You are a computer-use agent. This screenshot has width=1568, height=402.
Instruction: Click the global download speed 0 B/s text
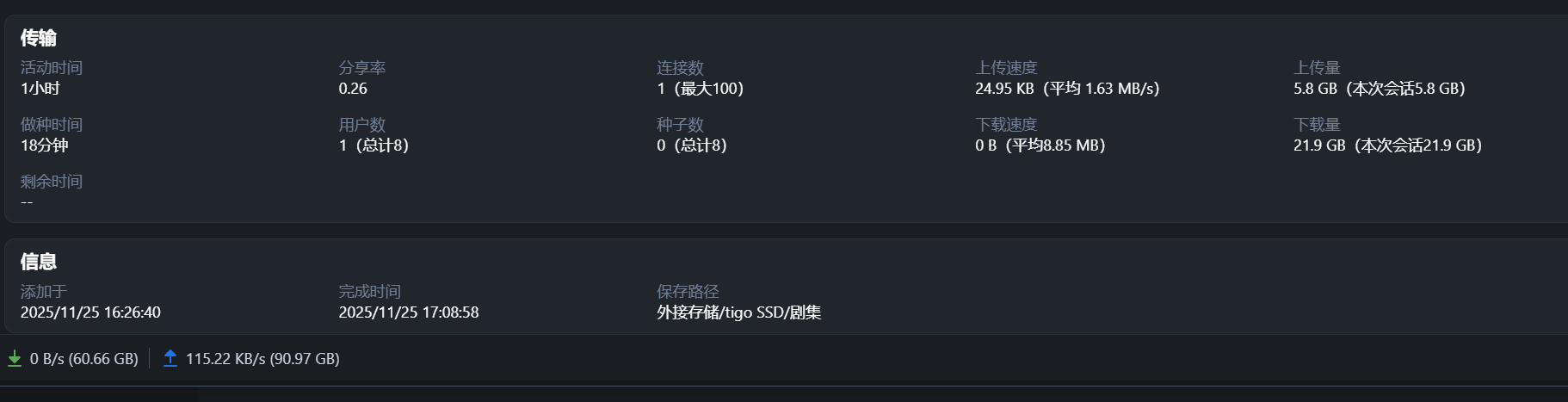tap(83, 359)
